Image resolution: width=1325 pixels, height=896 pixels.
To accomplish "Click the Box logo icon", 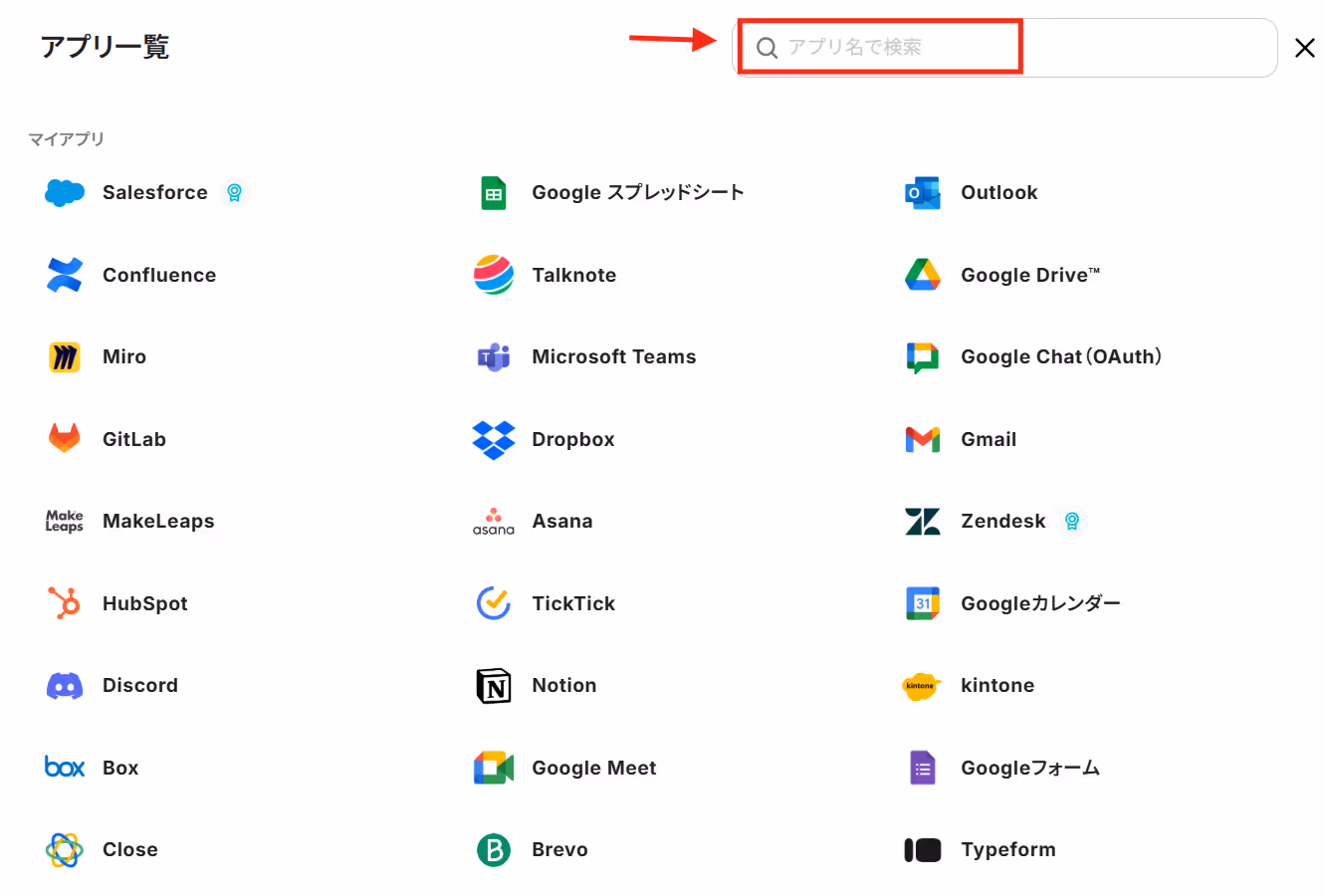I will pos(65,768).
